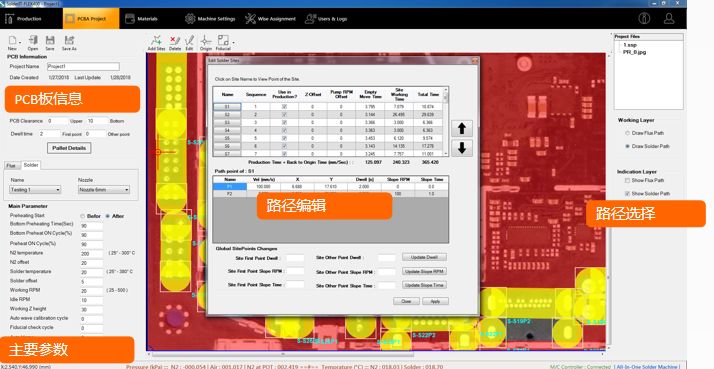Select the Fiducial tool icon
This screenshot has height=369, width=714.
pyautogui.click(x=223, y=40)
